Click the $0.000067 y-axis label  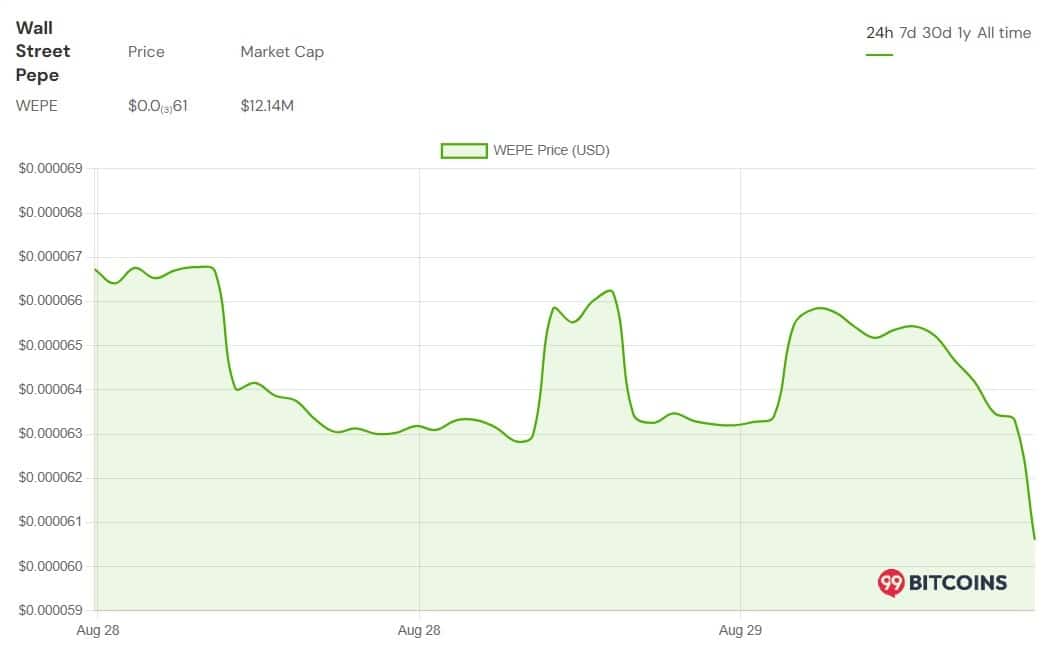point(50,257)
